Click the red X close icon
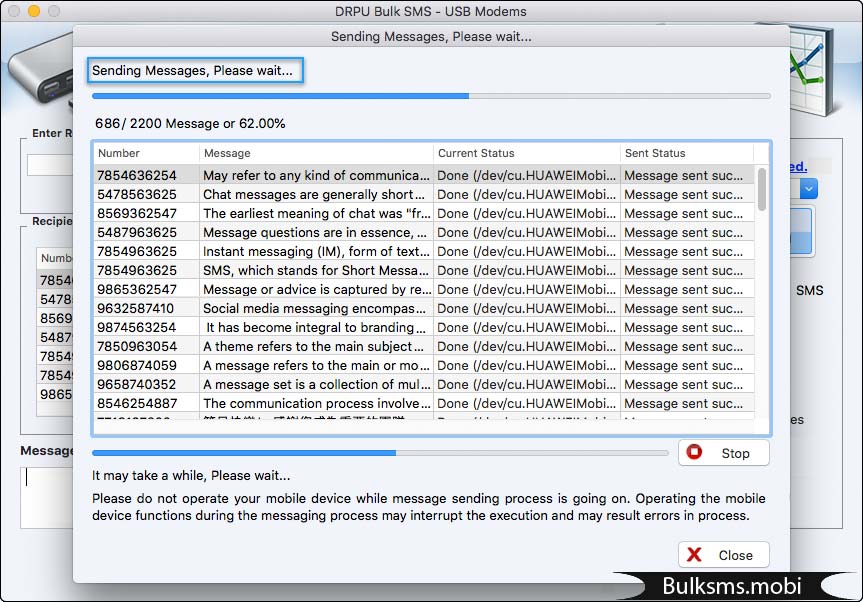Screen dimensions: 863x602 [694, 555]
